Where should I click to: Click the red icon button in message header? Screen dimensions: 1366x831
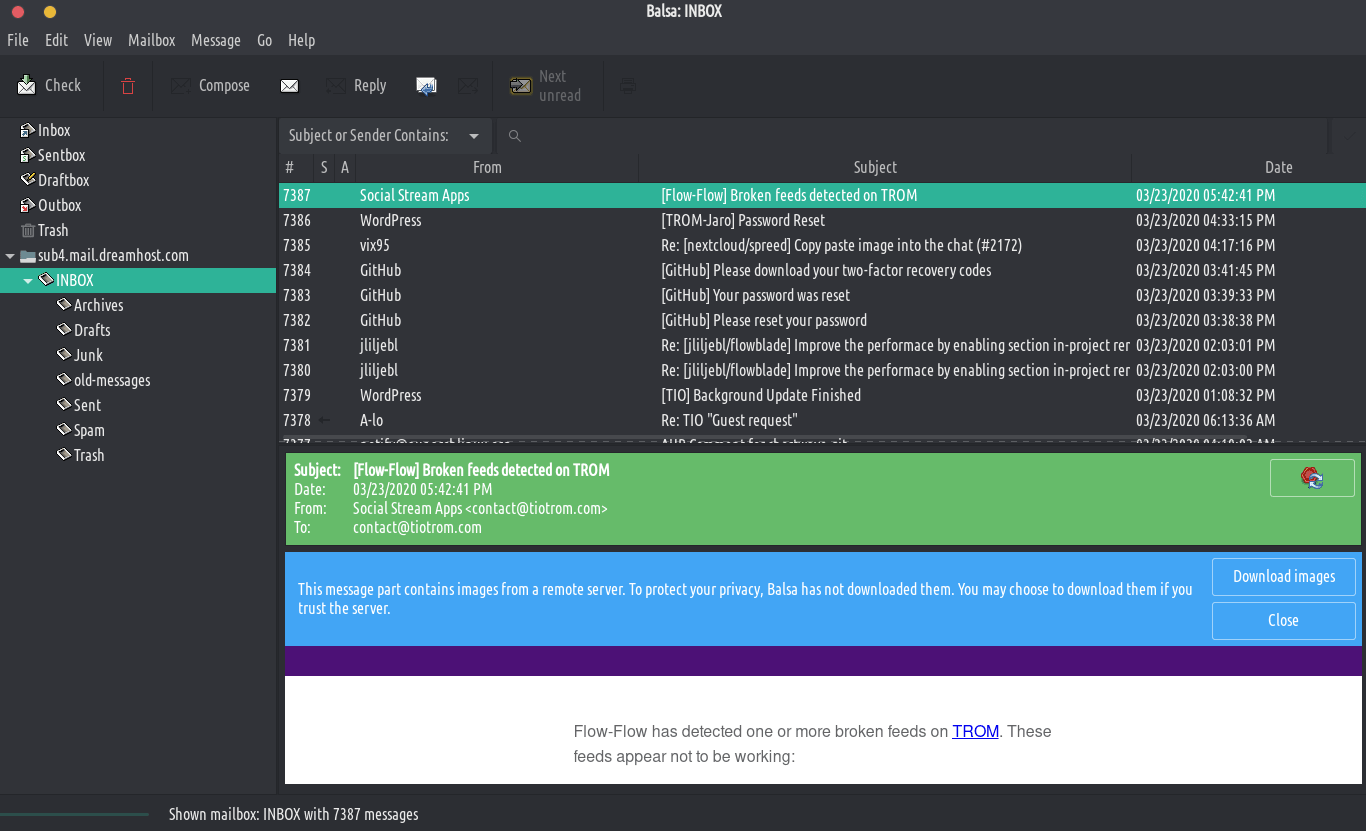[x=1311, y=478]
